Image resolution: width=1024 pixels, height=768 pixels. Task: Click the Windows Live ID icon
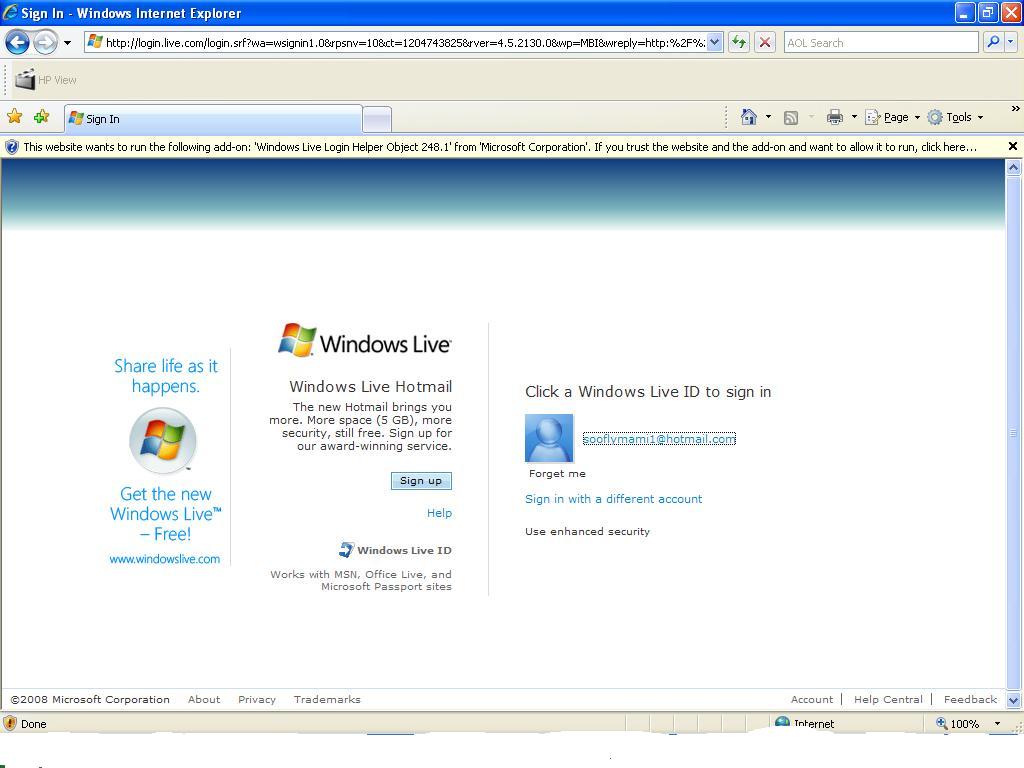[x=345, y=550]
